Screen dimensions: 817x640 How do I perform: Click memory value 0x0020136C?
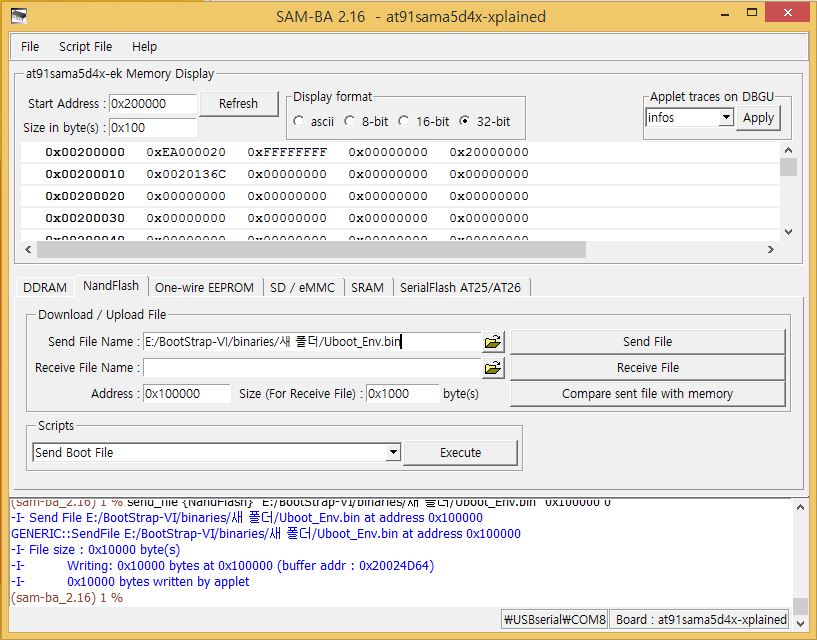click(x=186, y=174)
